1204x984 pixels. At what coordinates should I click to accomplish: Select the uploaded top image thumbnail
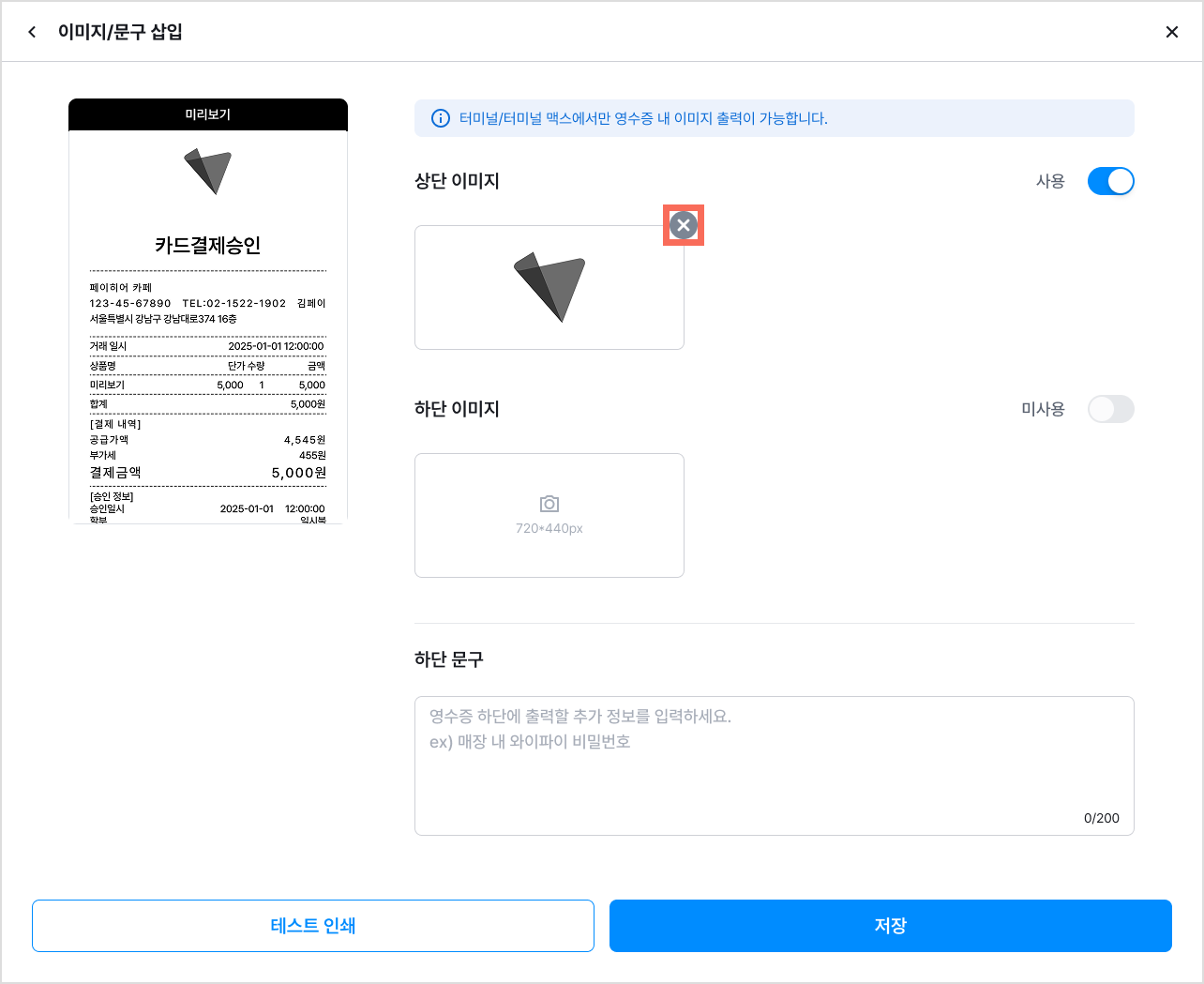click(549, 287)
